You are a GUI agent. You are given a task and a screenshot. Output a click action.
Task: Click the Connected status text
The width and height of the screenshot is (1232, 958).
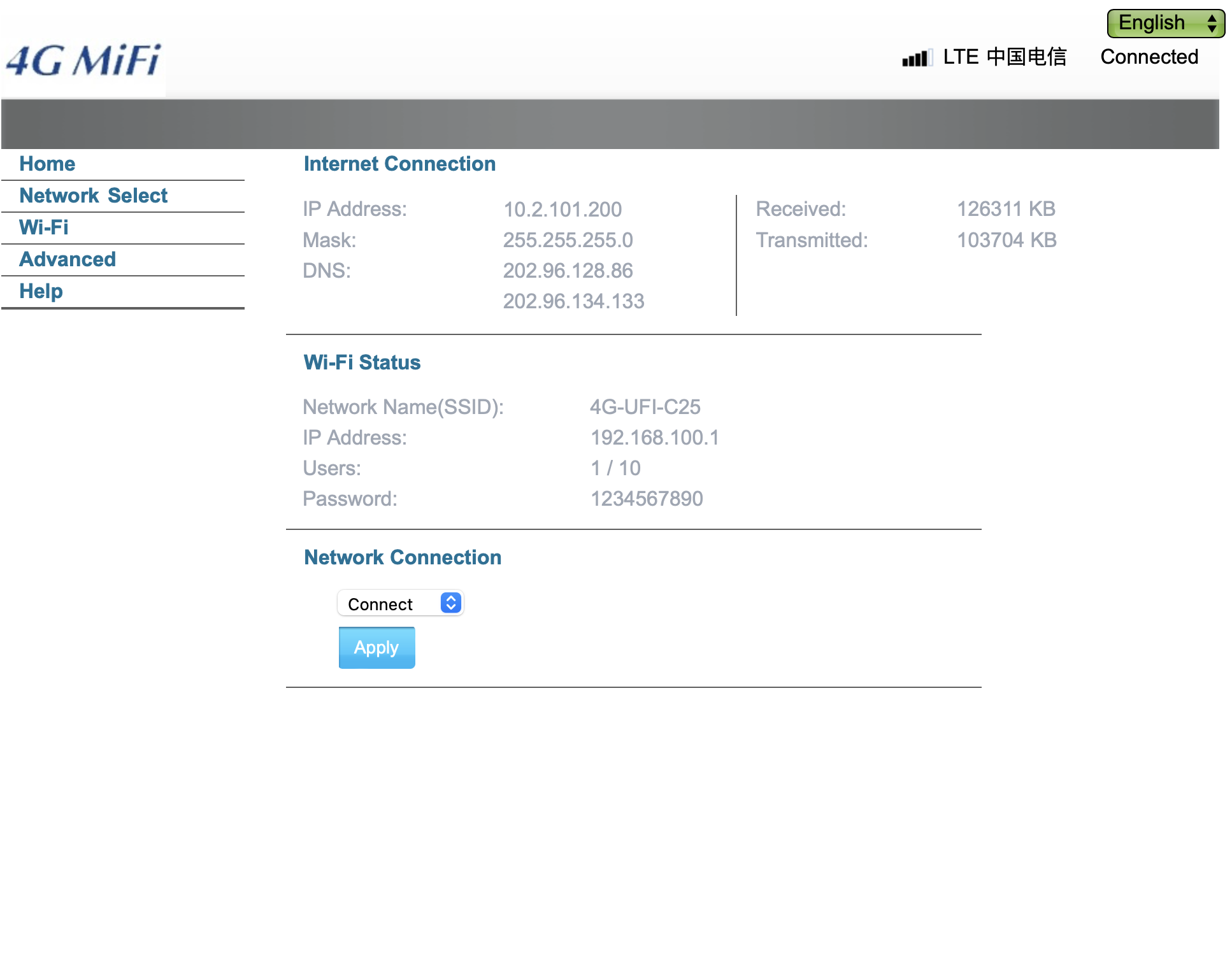(1149, 57)
